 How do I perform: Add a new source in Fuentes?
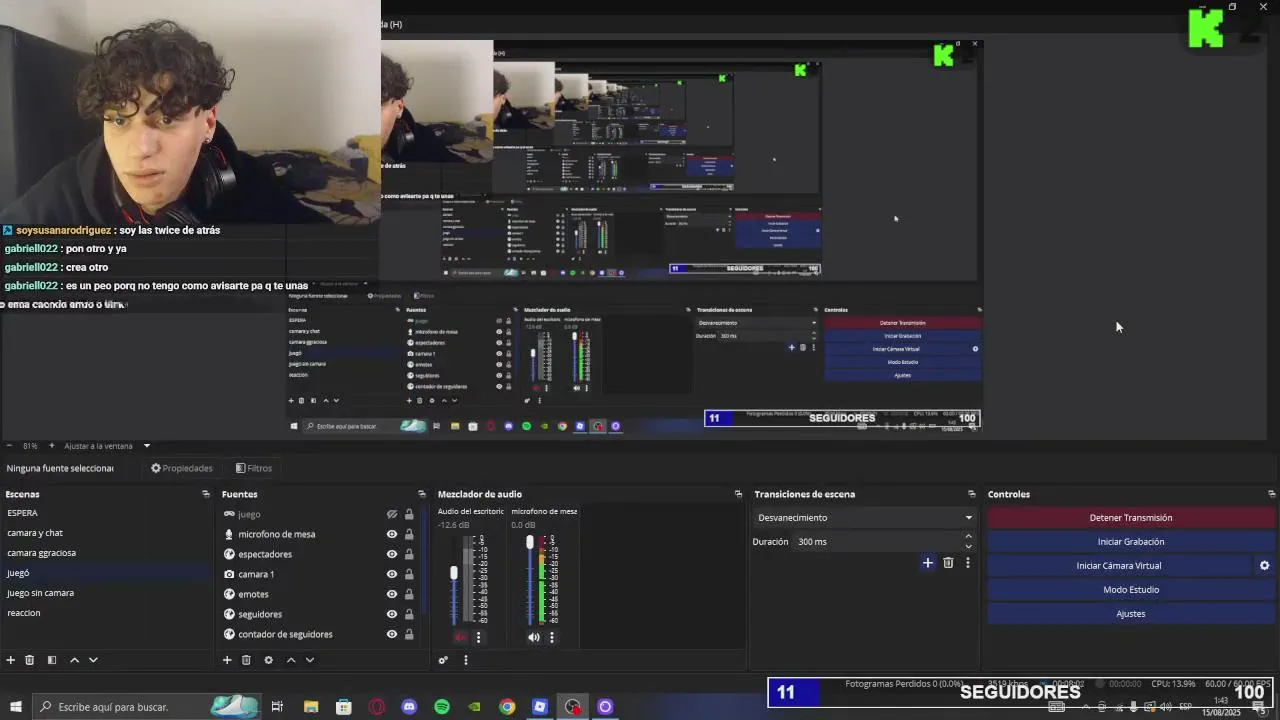[x=227, y=660]
